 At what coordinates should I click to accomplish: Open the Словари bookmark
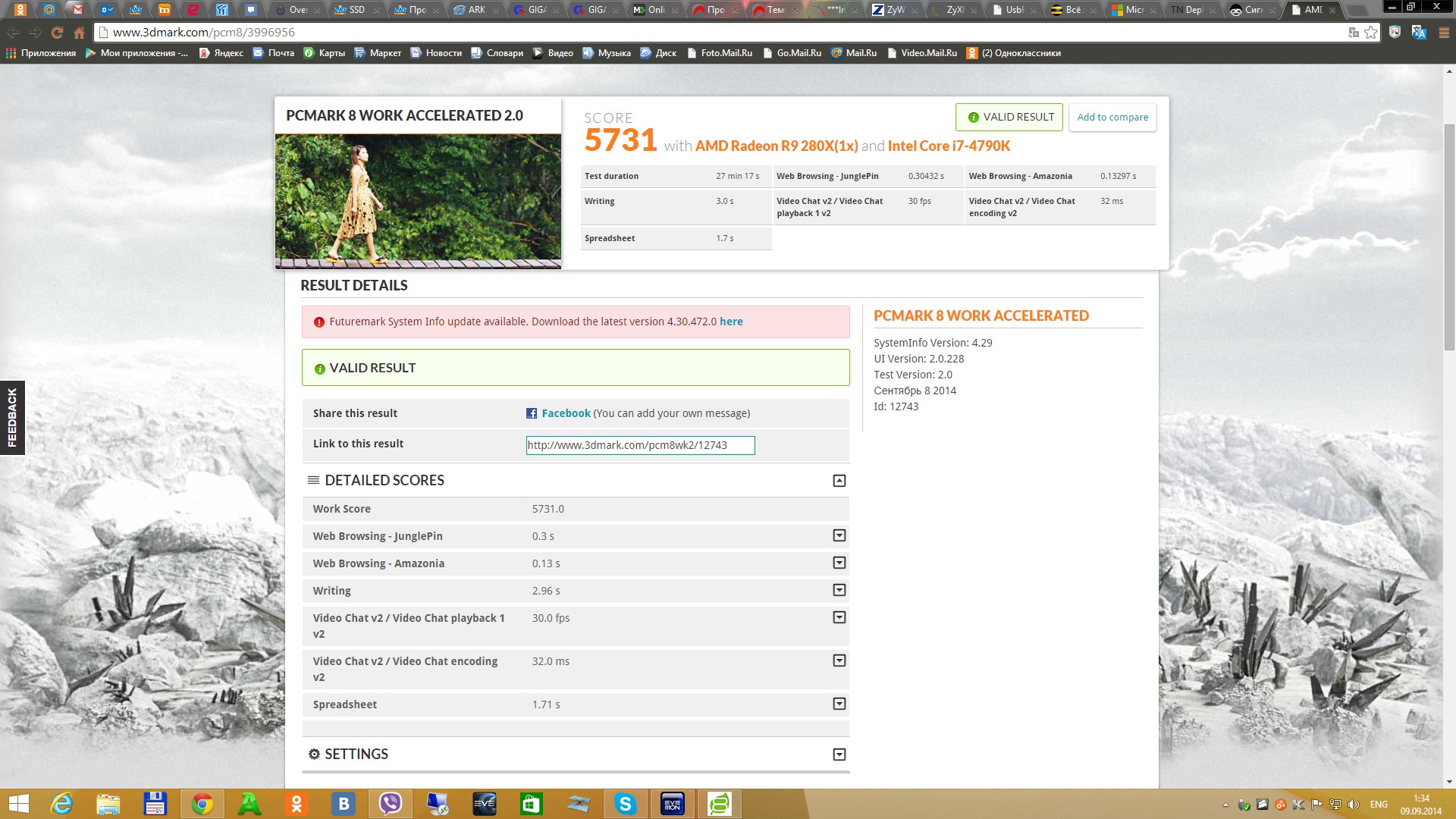(x=497, y=53)
